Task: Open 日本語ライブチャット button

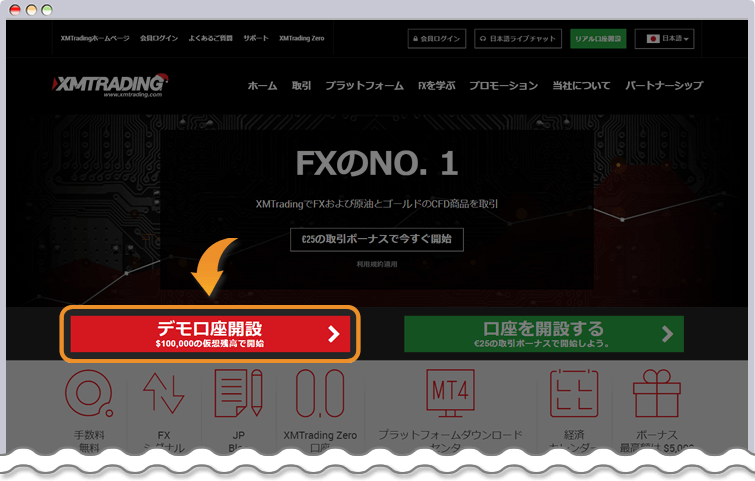Action: 518,39
